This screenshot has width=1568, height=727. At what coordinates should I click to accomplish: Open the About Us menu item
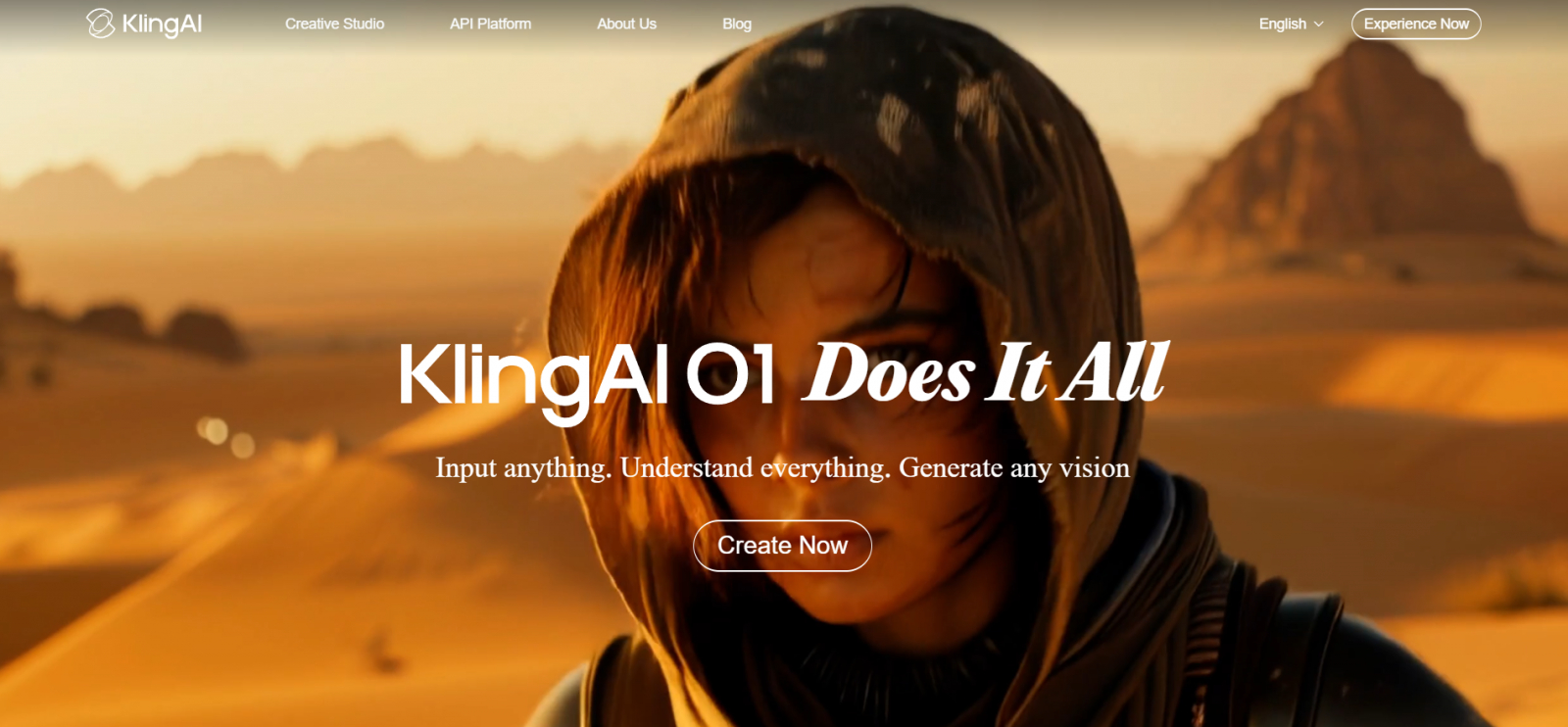tap(626, 24)
